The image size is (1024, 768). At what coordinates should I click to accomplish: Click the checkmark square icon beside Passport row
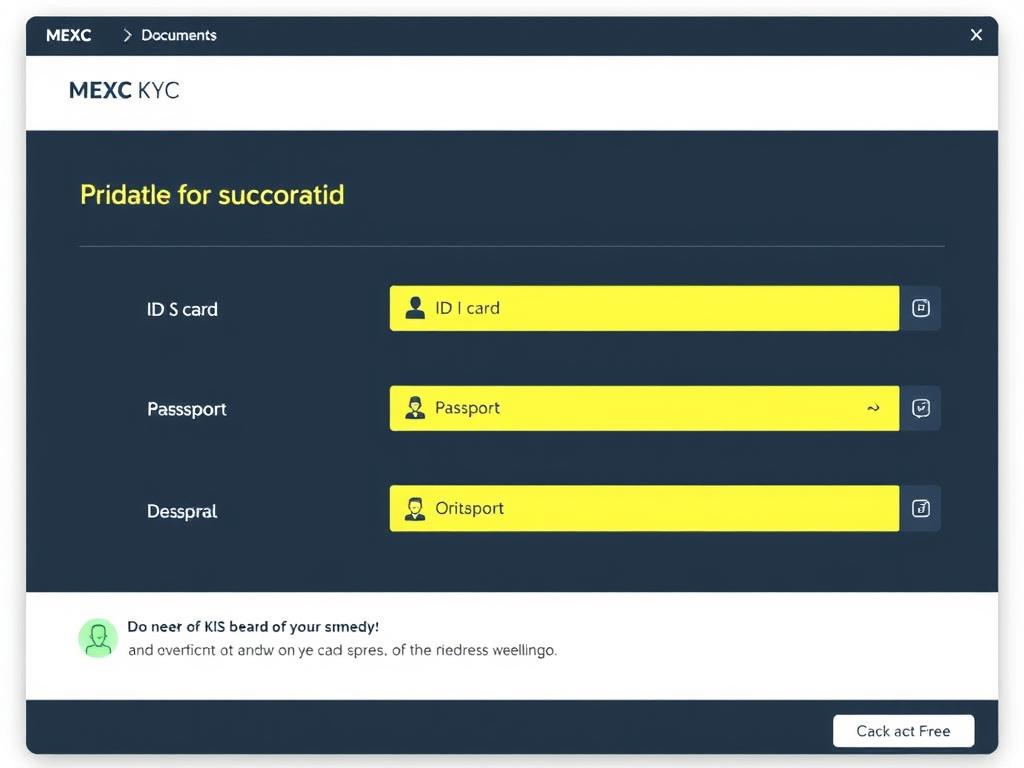tap(920, 408)
